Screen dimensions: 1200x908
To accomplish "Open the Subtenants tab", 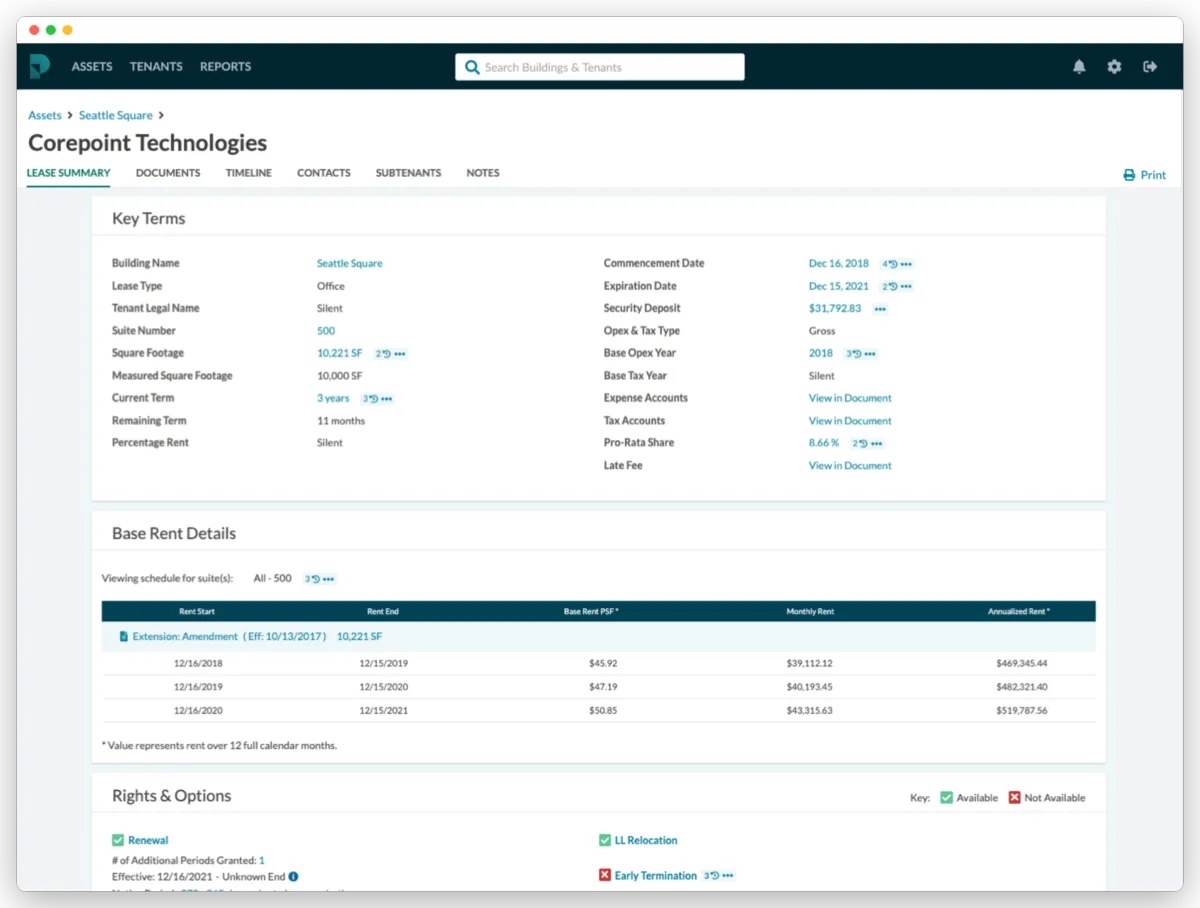I will (408, 173).
